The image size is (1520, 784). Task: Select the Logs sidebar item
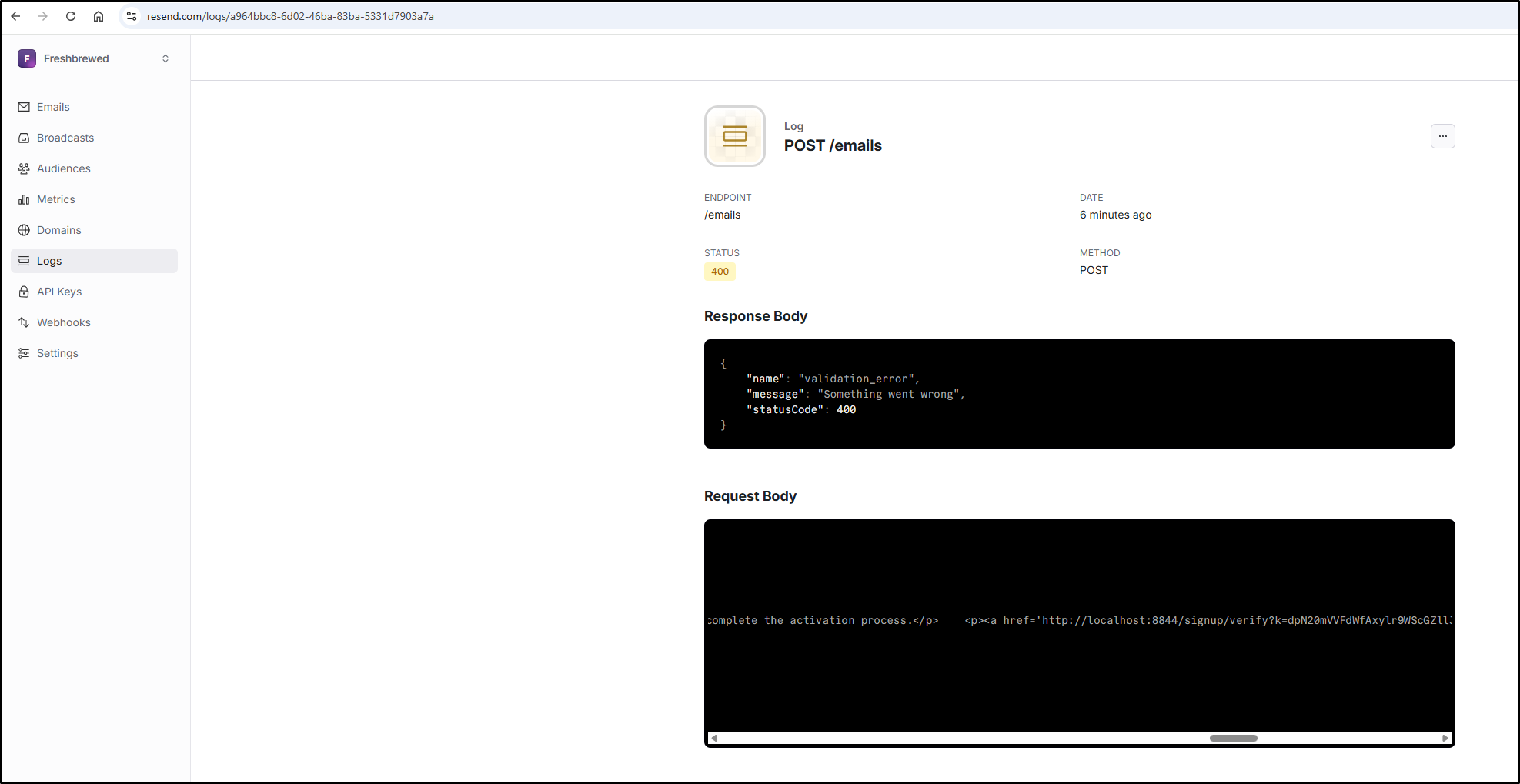[x=94, y=261]
